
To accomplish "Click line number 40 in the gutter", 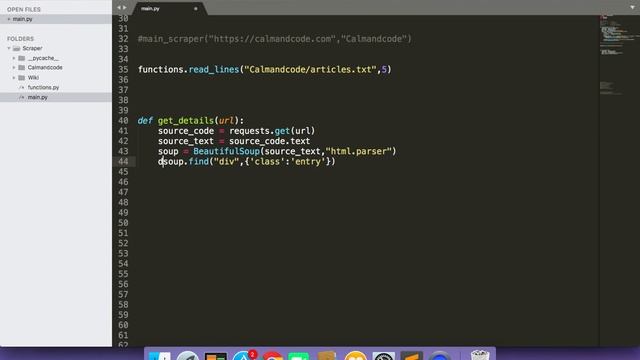I will pos(123,121).
